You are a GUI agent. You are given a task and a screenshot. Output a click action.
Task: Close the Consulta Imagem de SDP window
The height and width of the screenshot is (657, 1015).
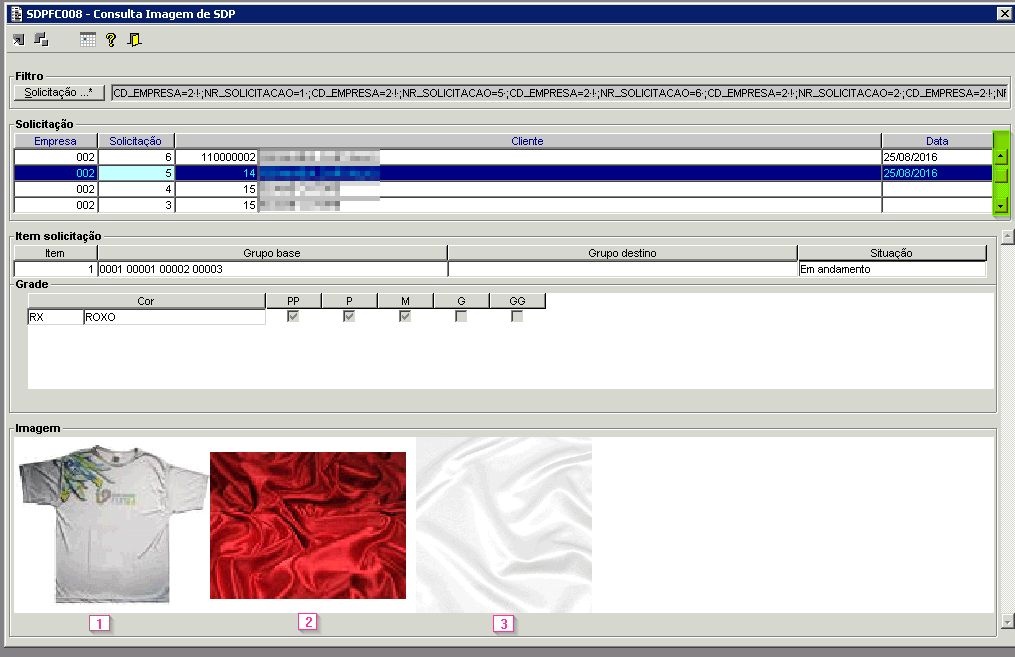pos(1005,14)
